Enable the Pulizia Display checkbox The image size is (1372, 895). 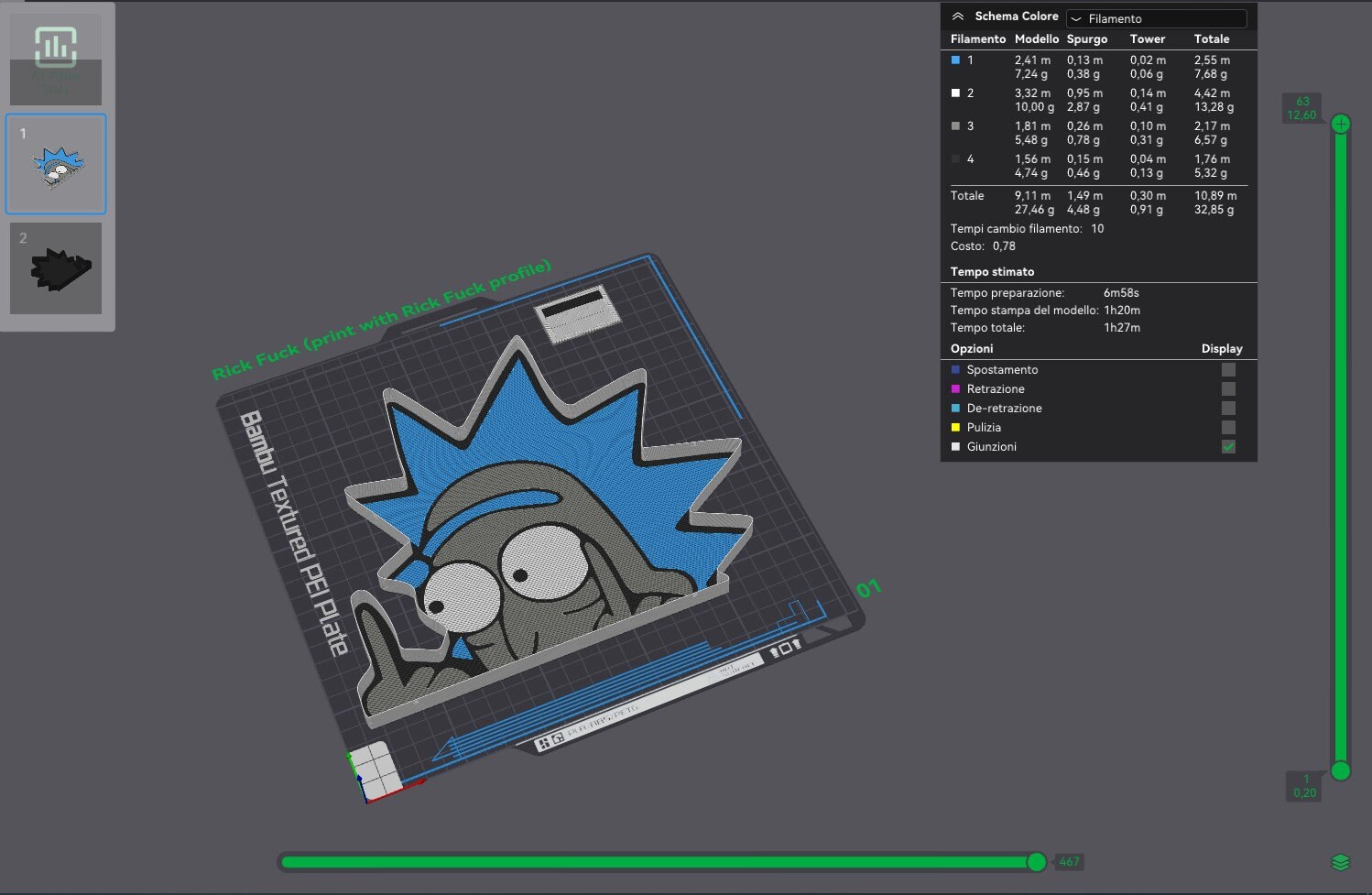coord(1227,427)
